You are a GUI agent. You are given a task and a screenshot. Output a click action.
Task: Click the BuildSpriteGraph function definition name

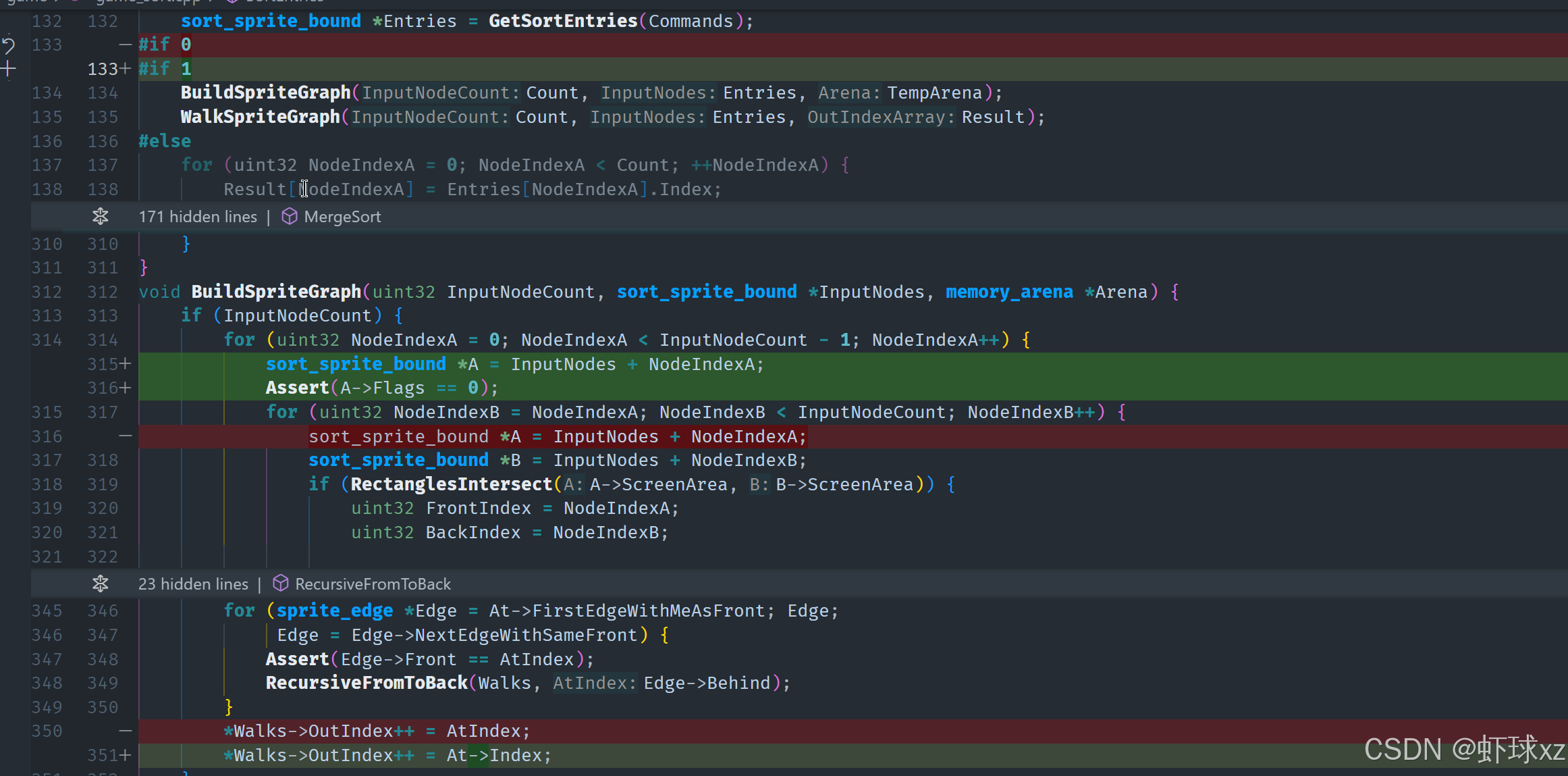(x=276, y=292)
